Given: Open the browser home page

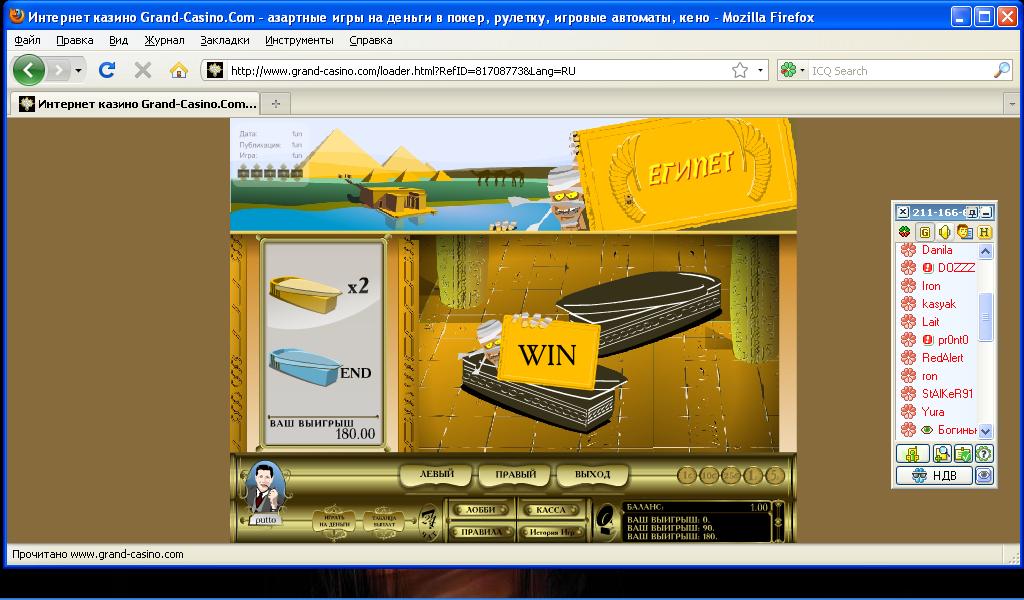Looking at the screenshot, I should coord(178,70).
